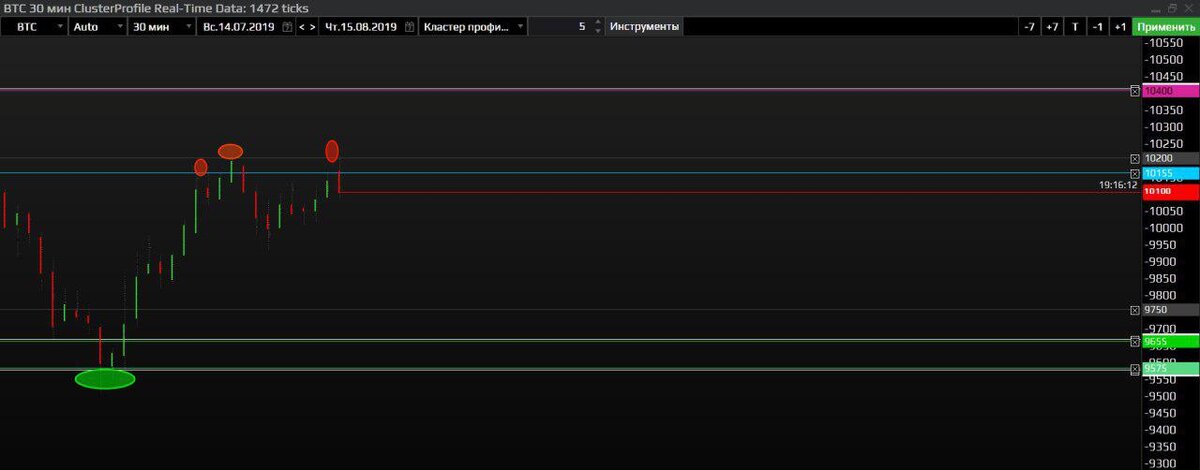The width and height of the screenshot is (1200, 470).
Task: Click the +7 days button
Action: click(1052, 27)
